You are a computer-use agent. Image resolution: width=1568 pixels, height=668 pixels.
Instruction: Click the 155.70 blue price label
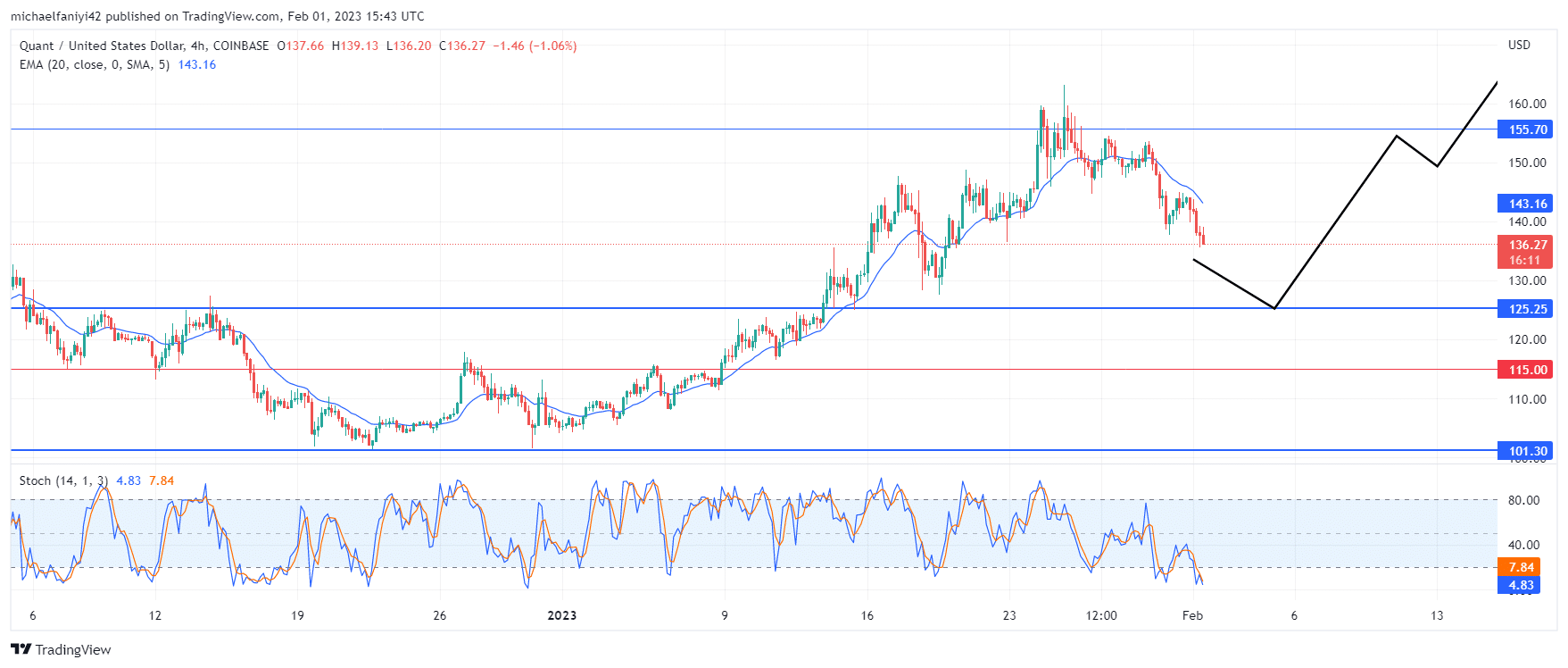[1527, 129]
